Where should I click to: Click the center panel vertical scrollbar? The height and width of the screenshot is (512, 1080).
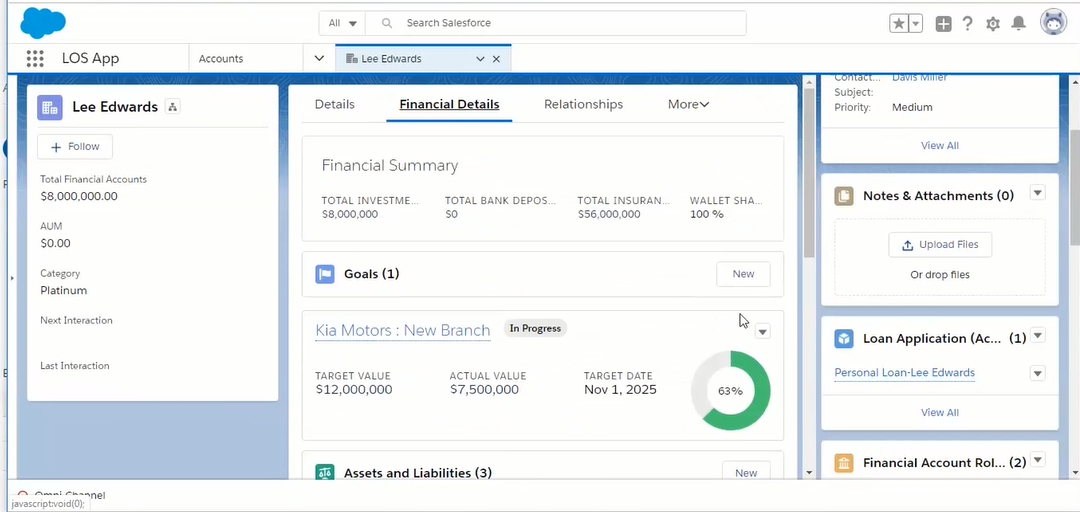pyautogui.click(x=809, y=172)
